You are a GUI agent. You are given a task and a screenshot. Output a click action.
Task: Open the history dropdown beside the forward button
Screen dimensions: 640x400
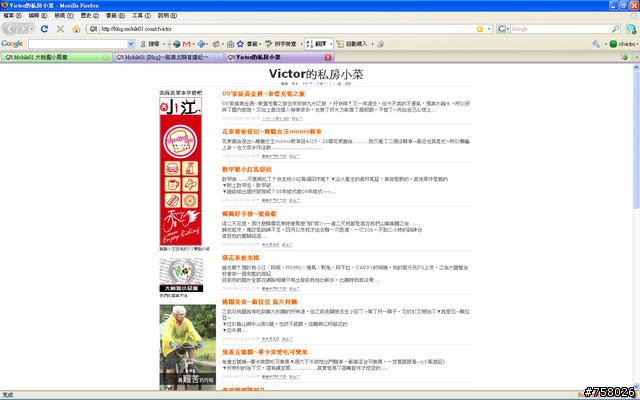point(32,29)
